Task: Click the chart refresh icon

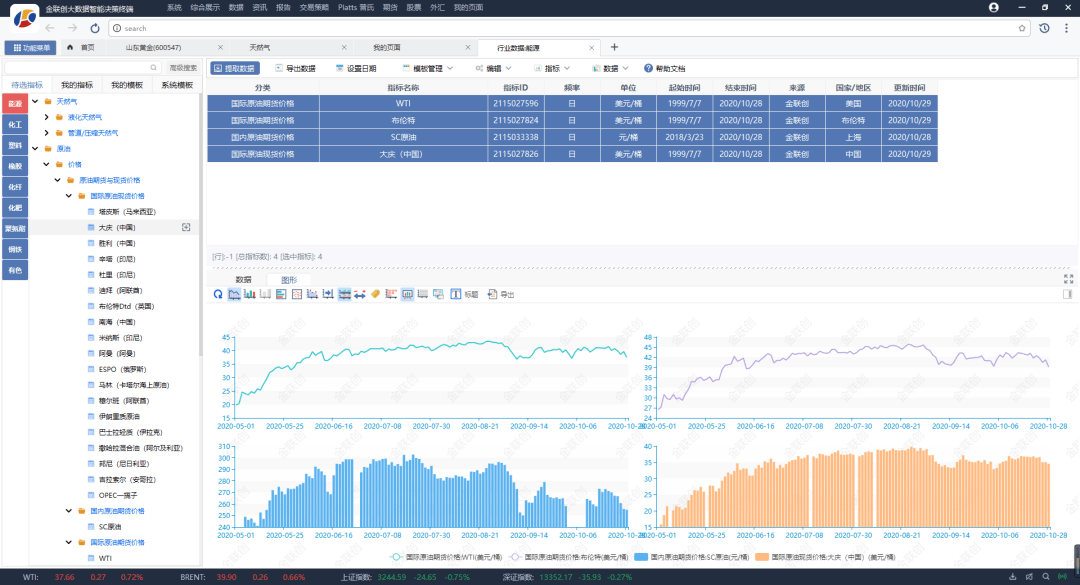Action: pyautogui.click(x=218, y=295)
